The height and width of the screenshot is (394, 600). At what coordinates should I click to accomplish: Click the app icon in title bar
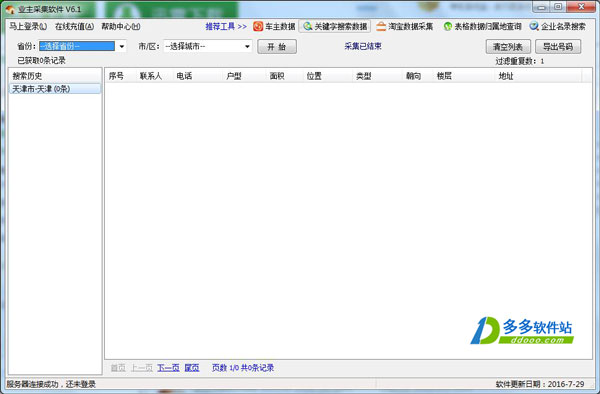click(10, 9)
